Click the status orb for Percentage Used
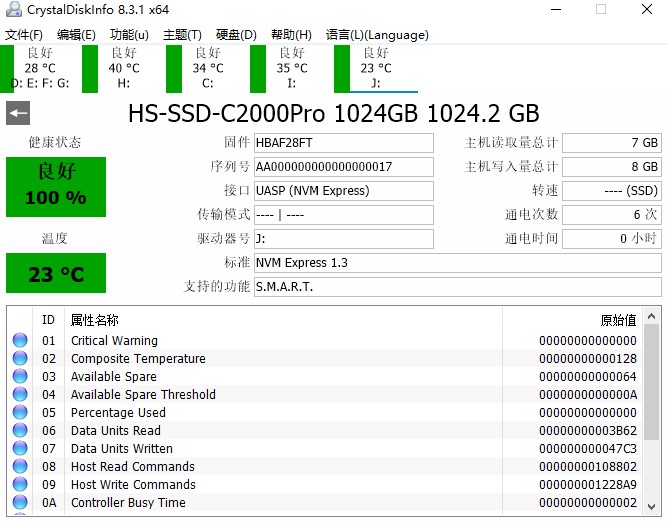This screenshot has width=668, height=524. (20, 412)
